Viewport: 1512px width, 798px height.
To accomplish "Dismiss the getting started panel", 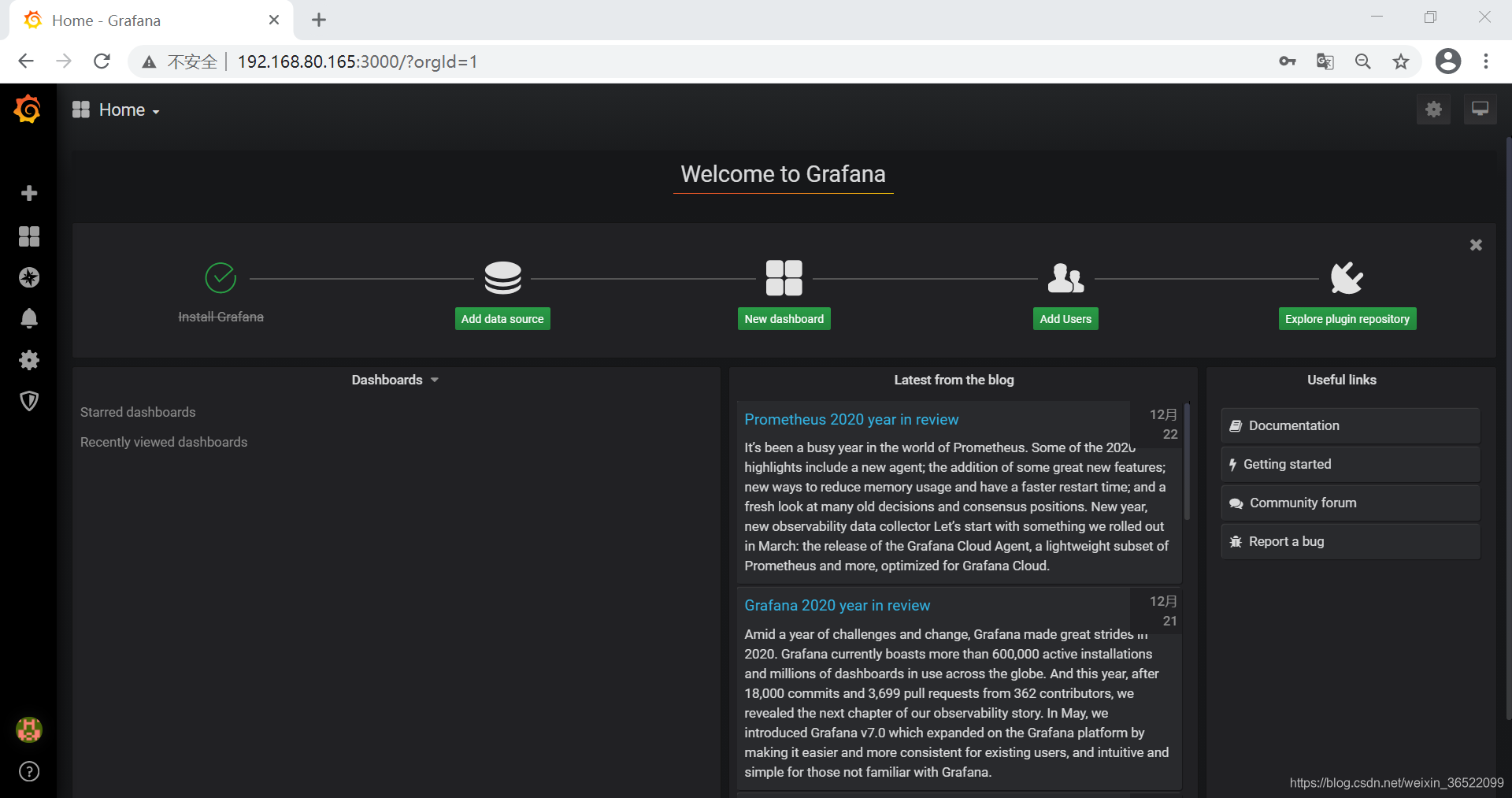I will click(x=1476, y=245).
